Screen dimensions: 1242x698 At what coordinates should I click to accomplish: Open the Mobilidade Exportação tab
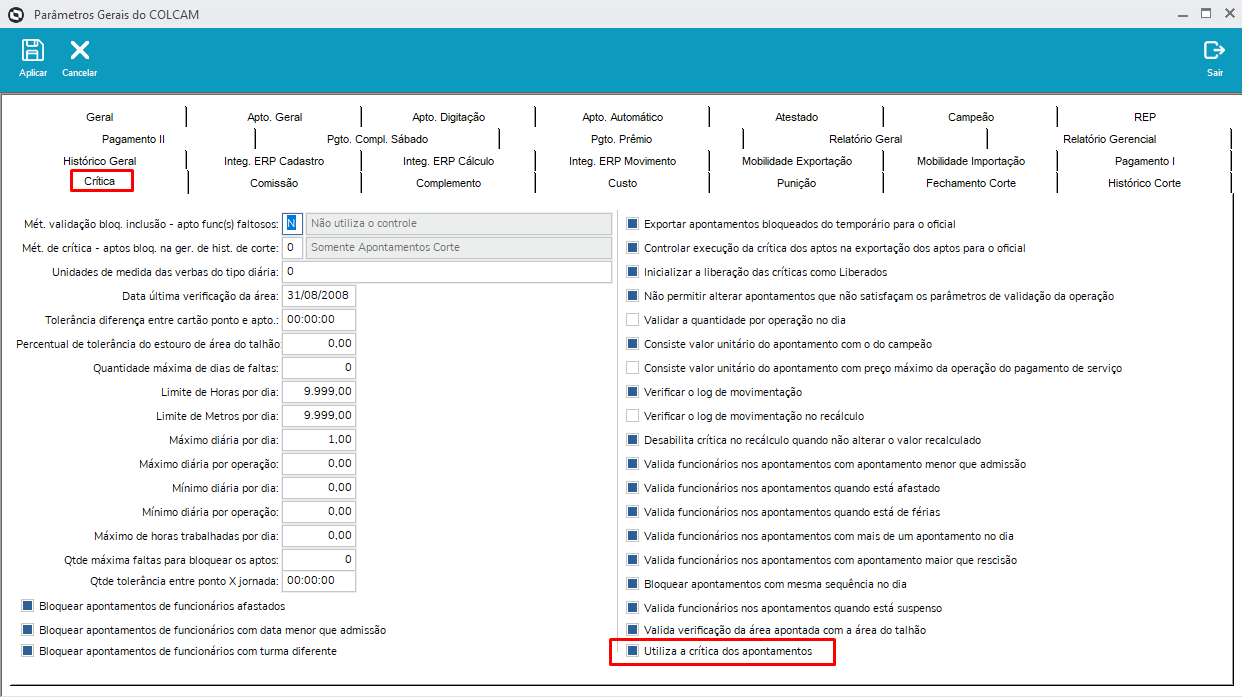tap(797, 161)
